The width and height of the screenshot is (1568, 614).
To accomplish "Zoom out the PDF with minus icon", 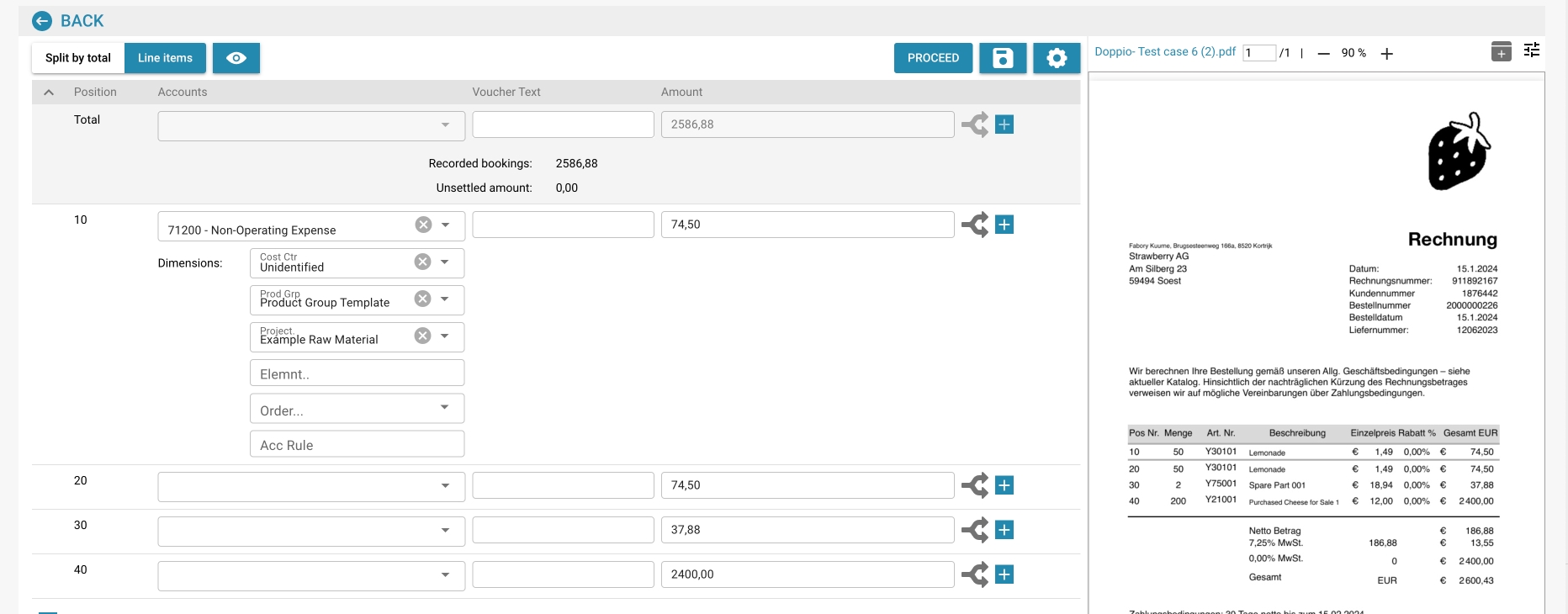I will [x=1323, y=54].
